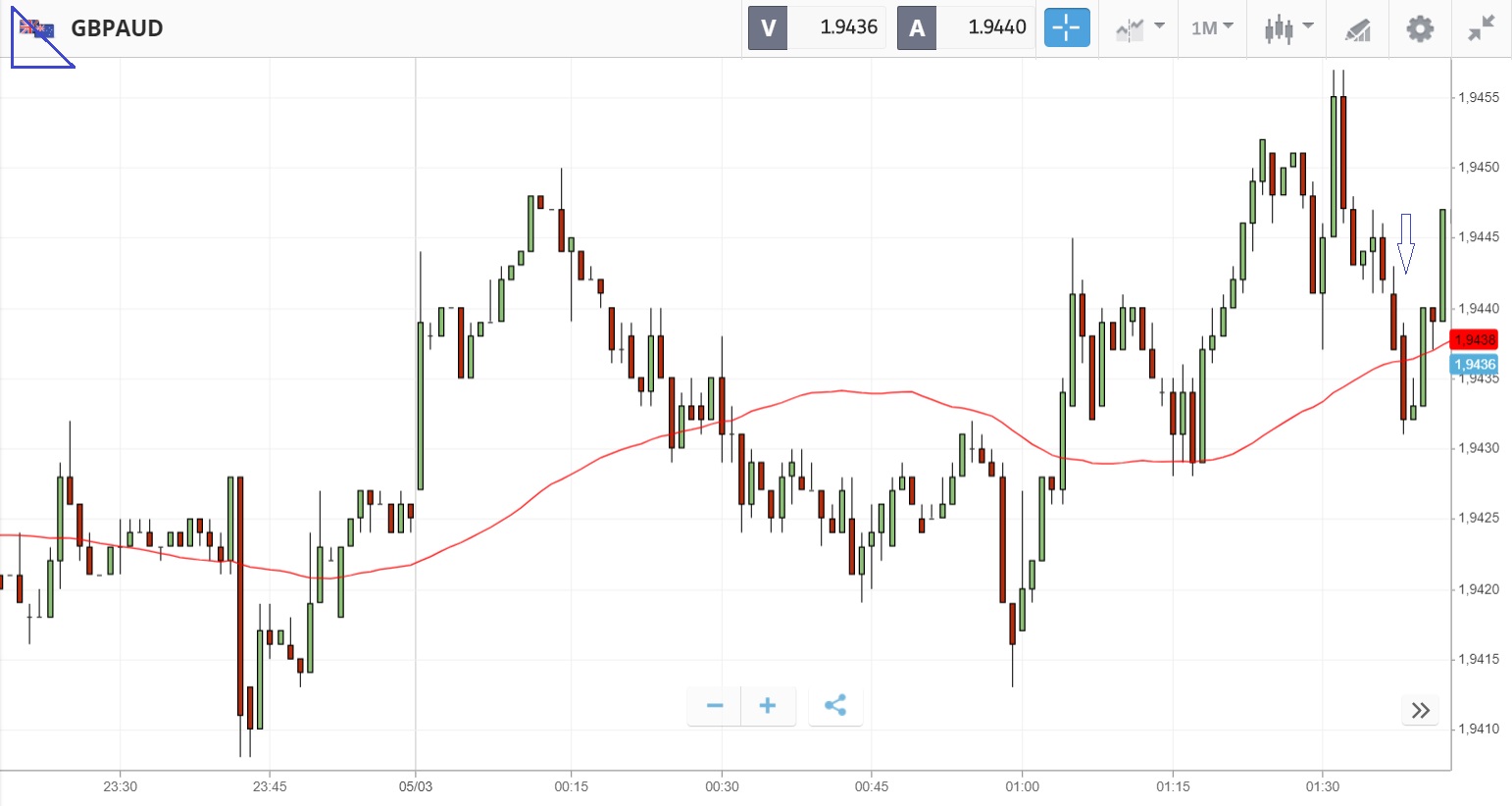Click the blue 1.9436 price label

pos(1474,365)
